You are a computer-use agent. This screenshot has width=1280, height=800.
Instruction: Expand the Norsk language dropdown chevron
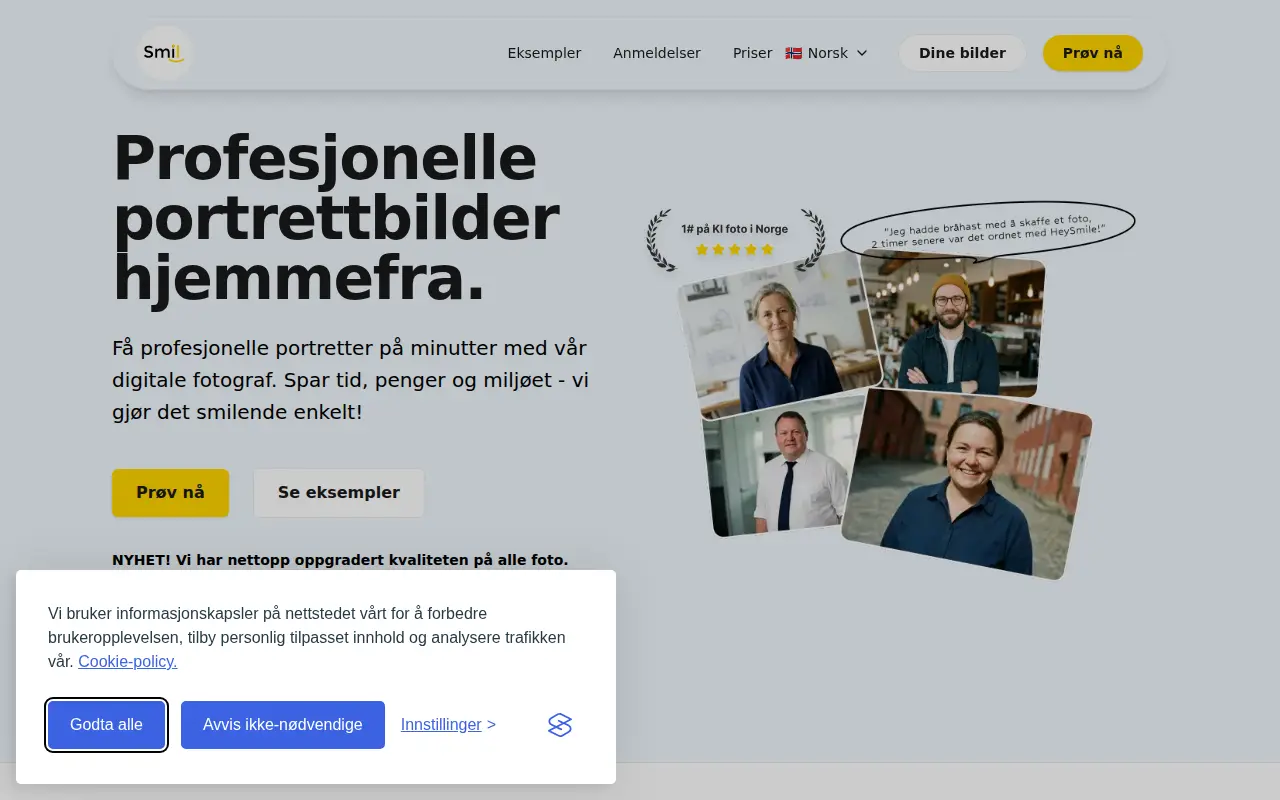(x=862, y=53)
